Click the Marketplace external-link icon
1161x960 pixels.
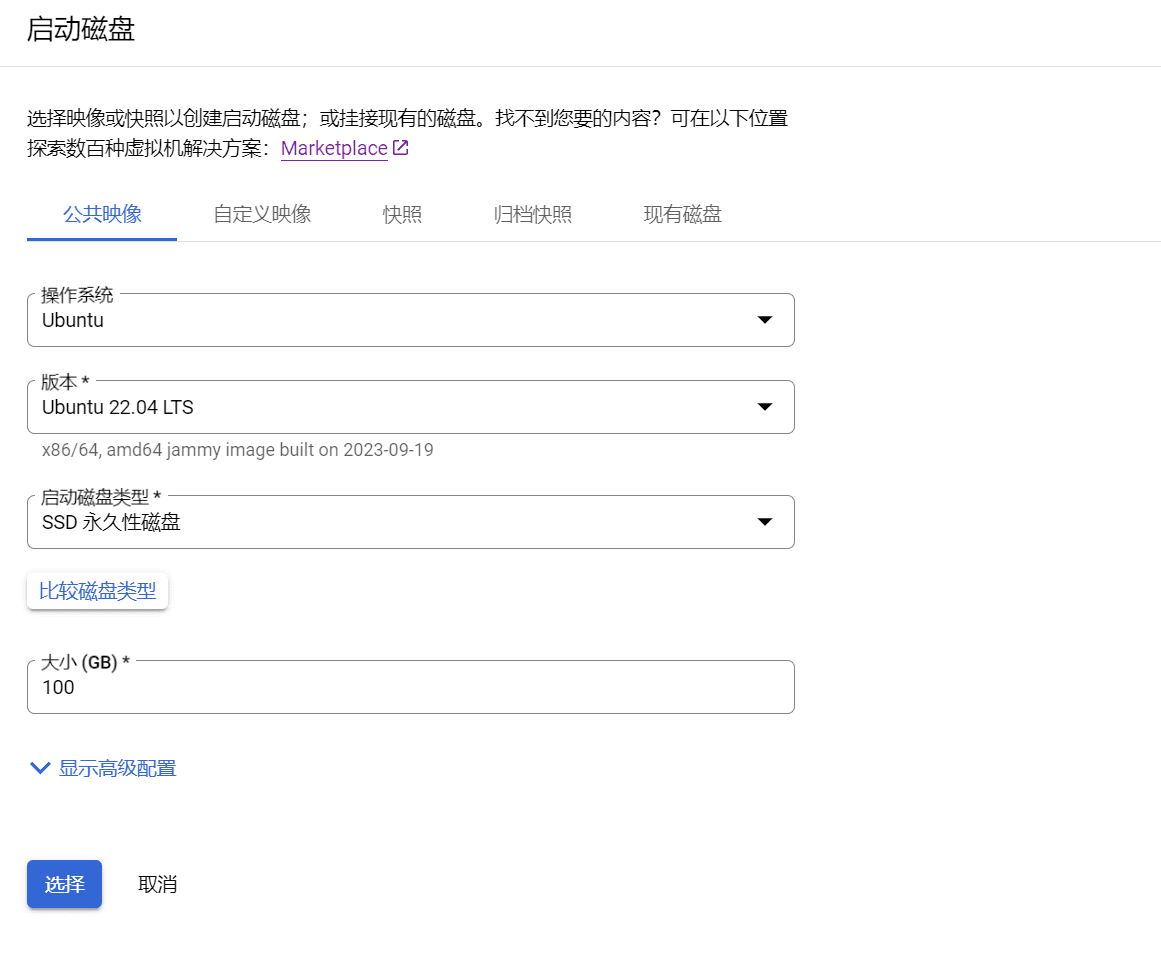coord(399,147)
